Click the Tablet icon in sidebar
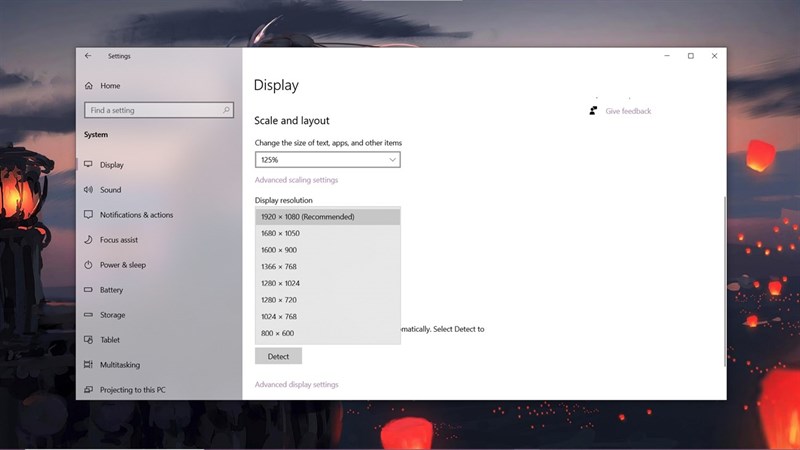The height and width of the screenshot is (450, 800). pos(88,339)
